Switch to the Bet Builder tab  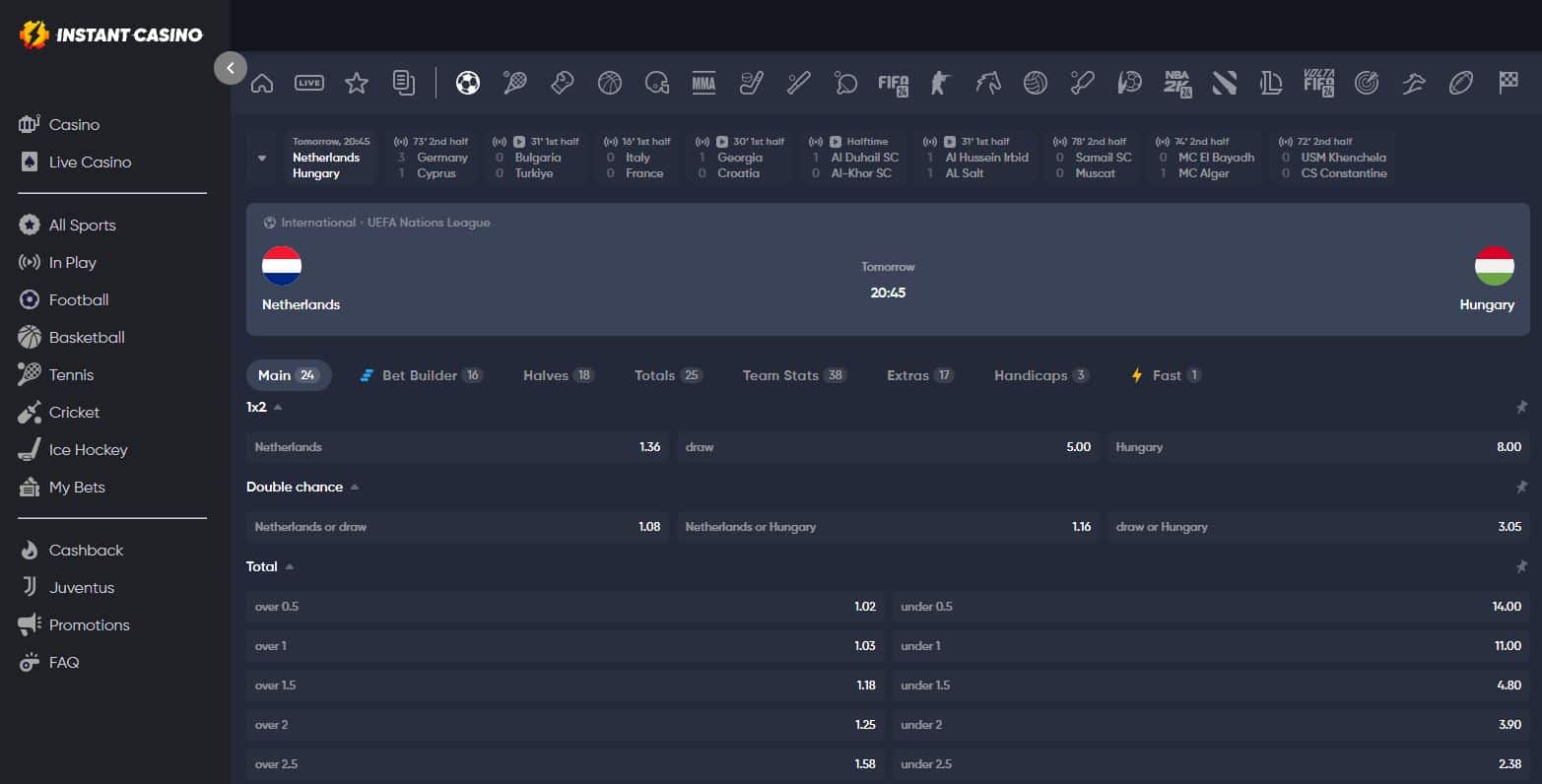tap(421, 375)
